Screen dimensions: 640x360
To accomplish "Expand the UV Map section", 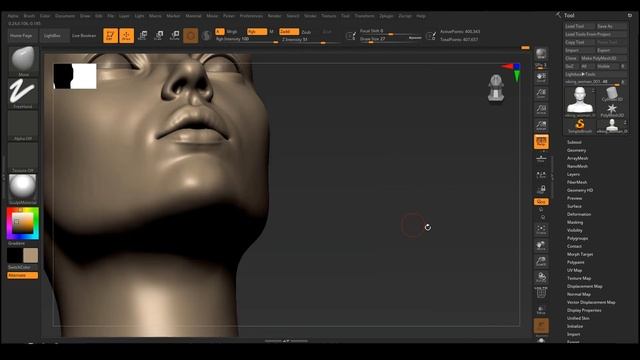I will 574,270.
